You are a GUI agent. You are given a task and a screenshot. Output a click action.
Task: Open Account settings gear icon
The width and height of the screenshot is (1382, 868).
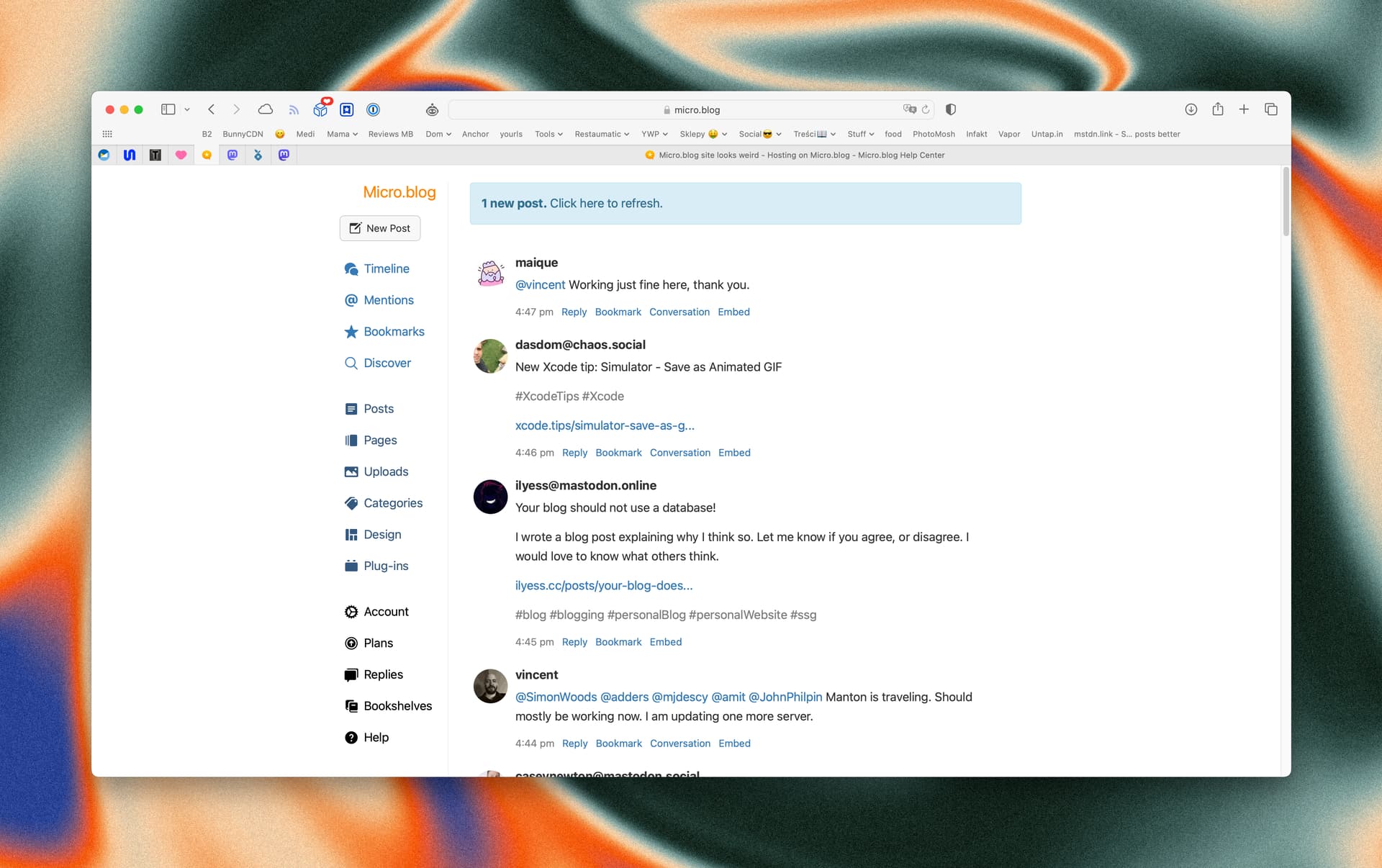coord(351,612)
